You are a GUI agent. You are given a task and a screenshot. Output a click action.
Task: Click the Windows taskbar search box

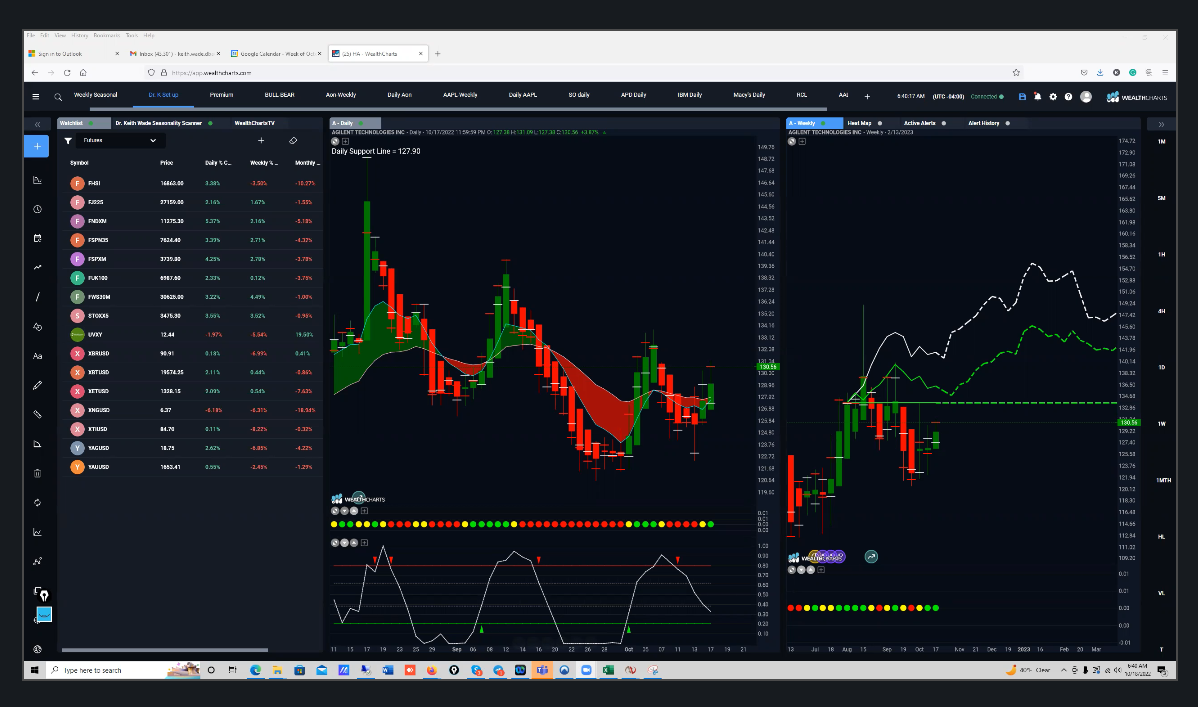pyautogui.click(x=124, y=670)
